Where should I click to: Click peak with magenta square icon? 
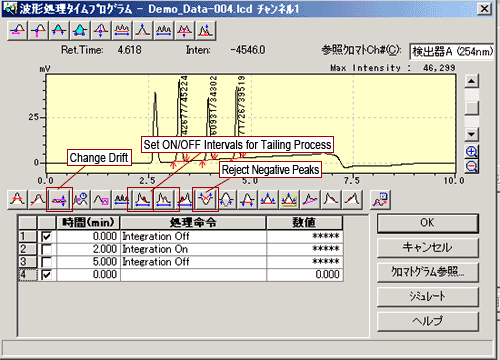101,200
